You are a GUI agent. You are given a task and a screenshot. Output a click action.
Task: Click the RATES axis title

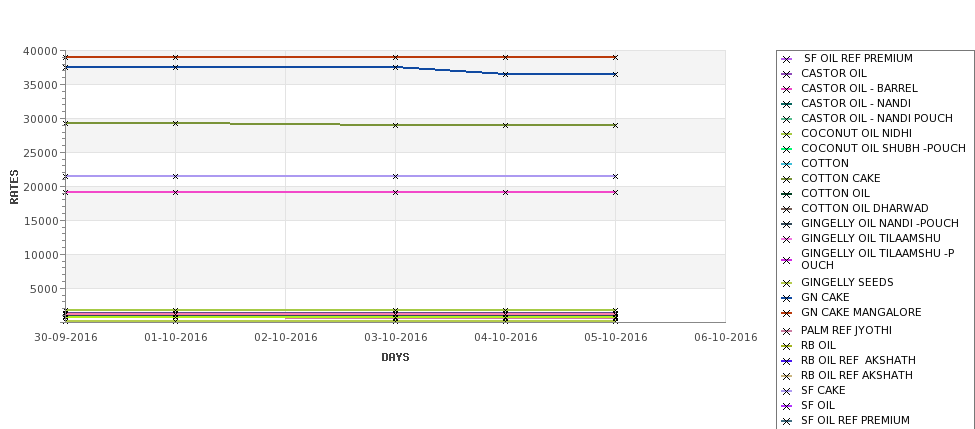[14, 187]
